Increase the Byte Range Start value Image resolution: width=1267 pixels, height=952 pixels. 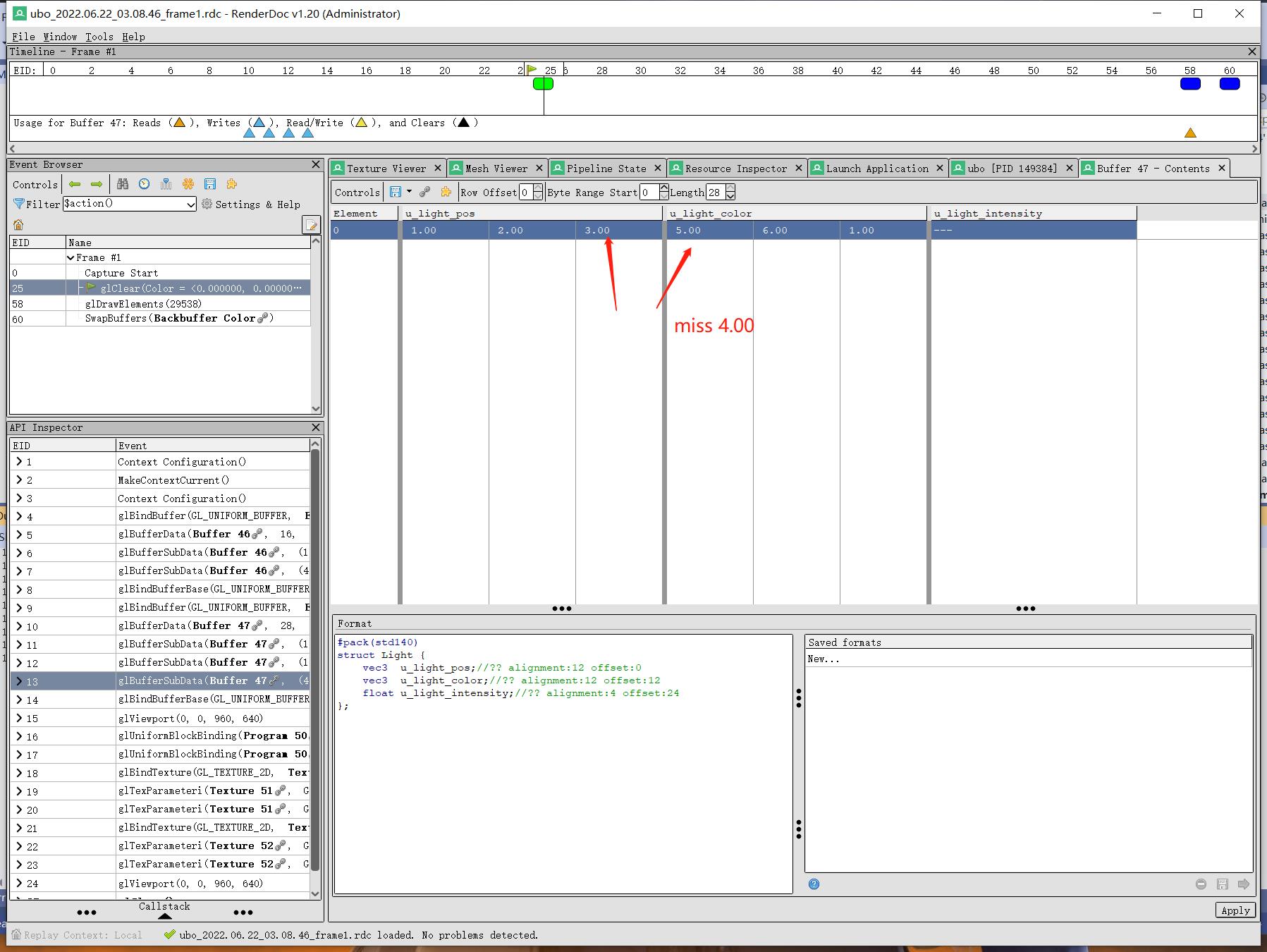click(x=663, y=188)
